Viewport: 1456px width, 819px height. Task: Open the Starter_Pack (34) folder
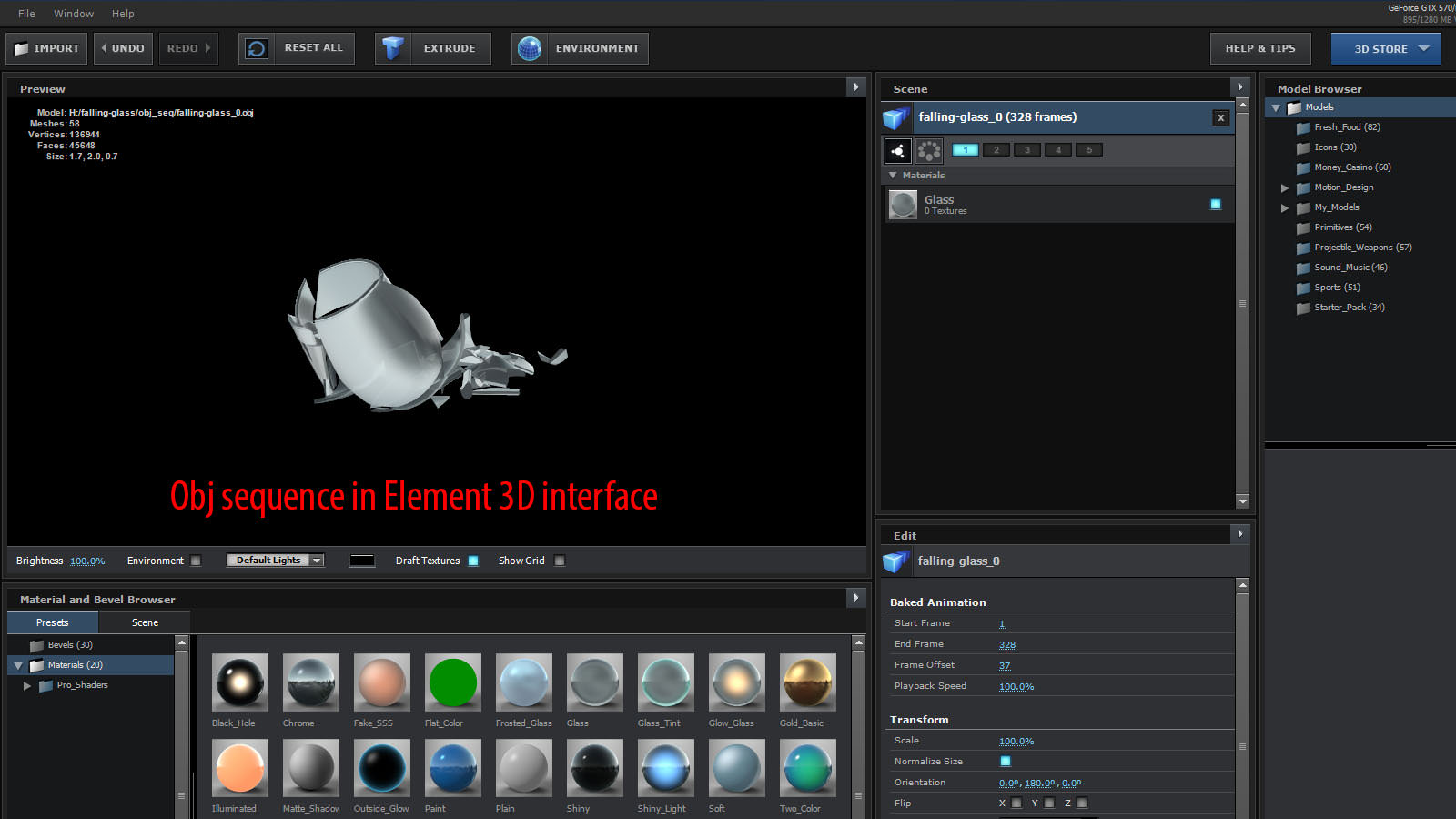click(x=1349, y=308)
